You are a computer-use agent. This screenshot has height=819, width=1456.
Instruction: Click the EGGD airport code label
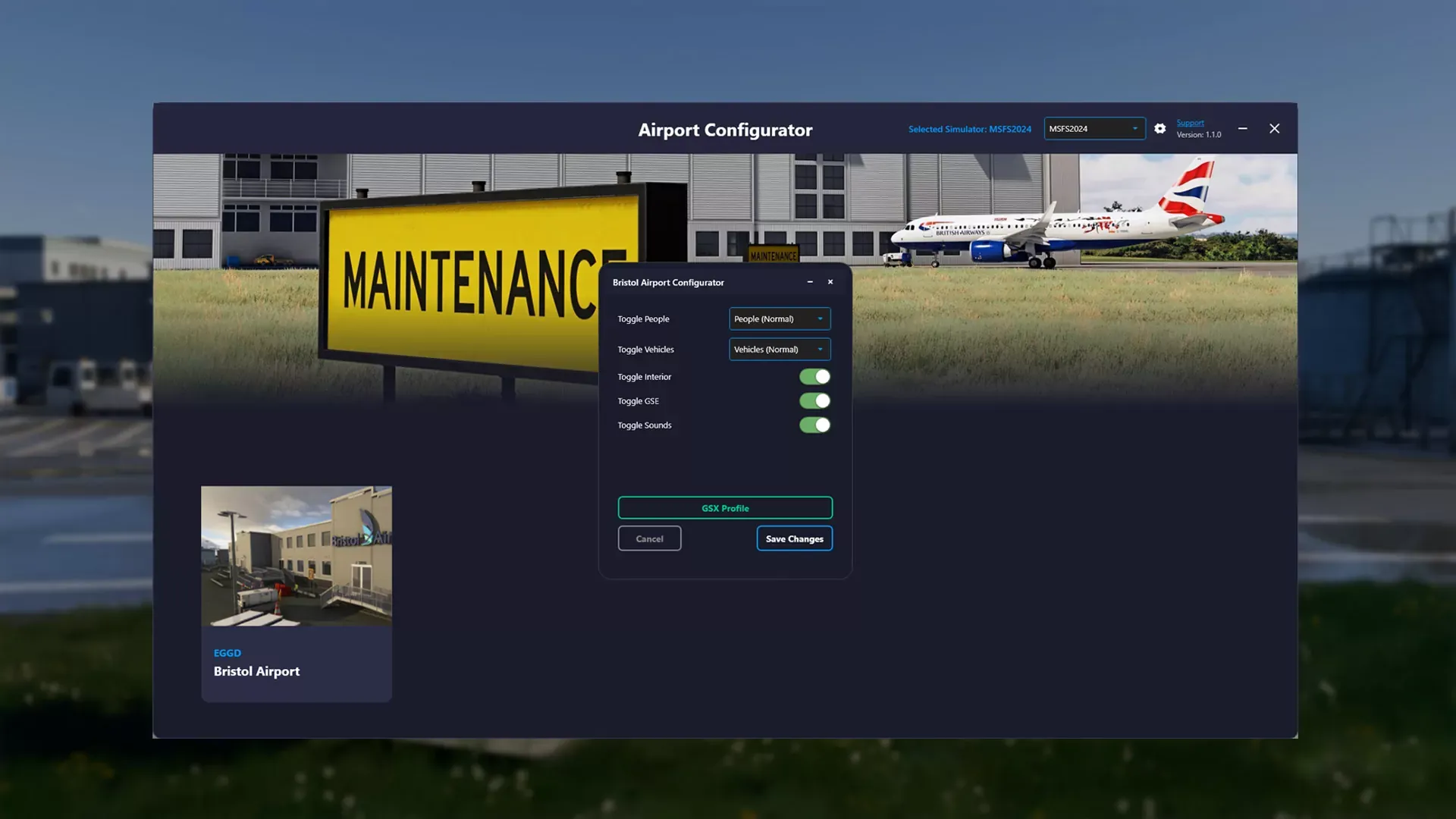click(227, 653)
